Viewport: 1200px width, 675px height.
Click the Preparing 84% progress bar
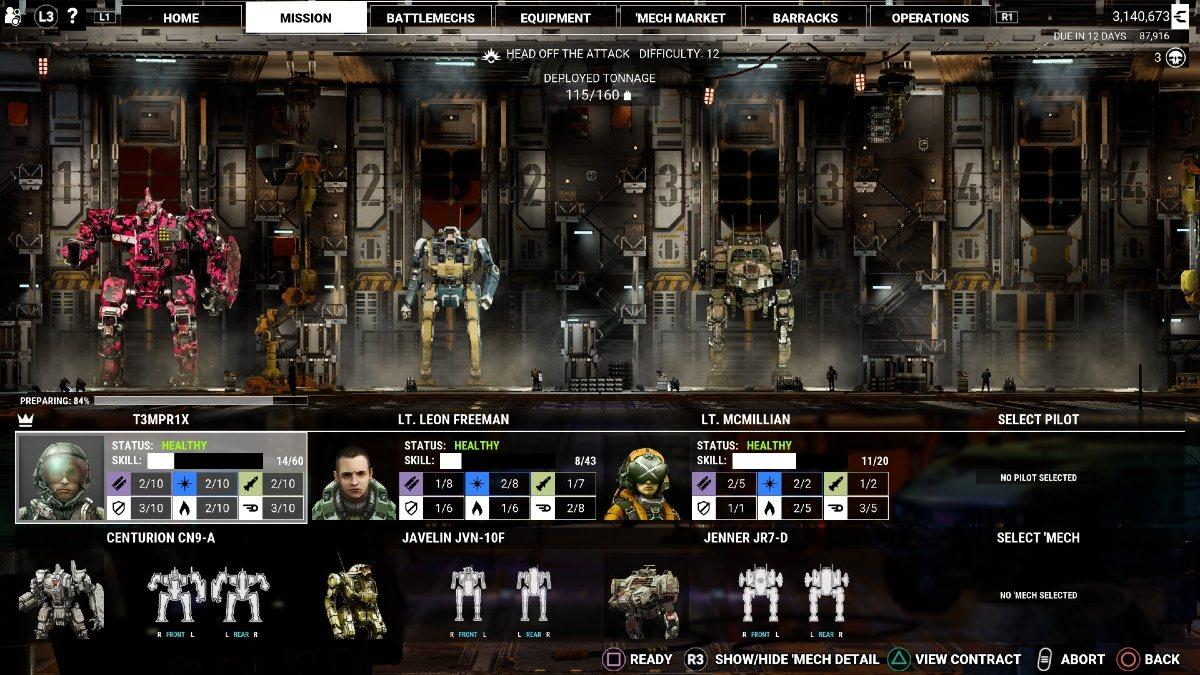[x=200, y=401]
